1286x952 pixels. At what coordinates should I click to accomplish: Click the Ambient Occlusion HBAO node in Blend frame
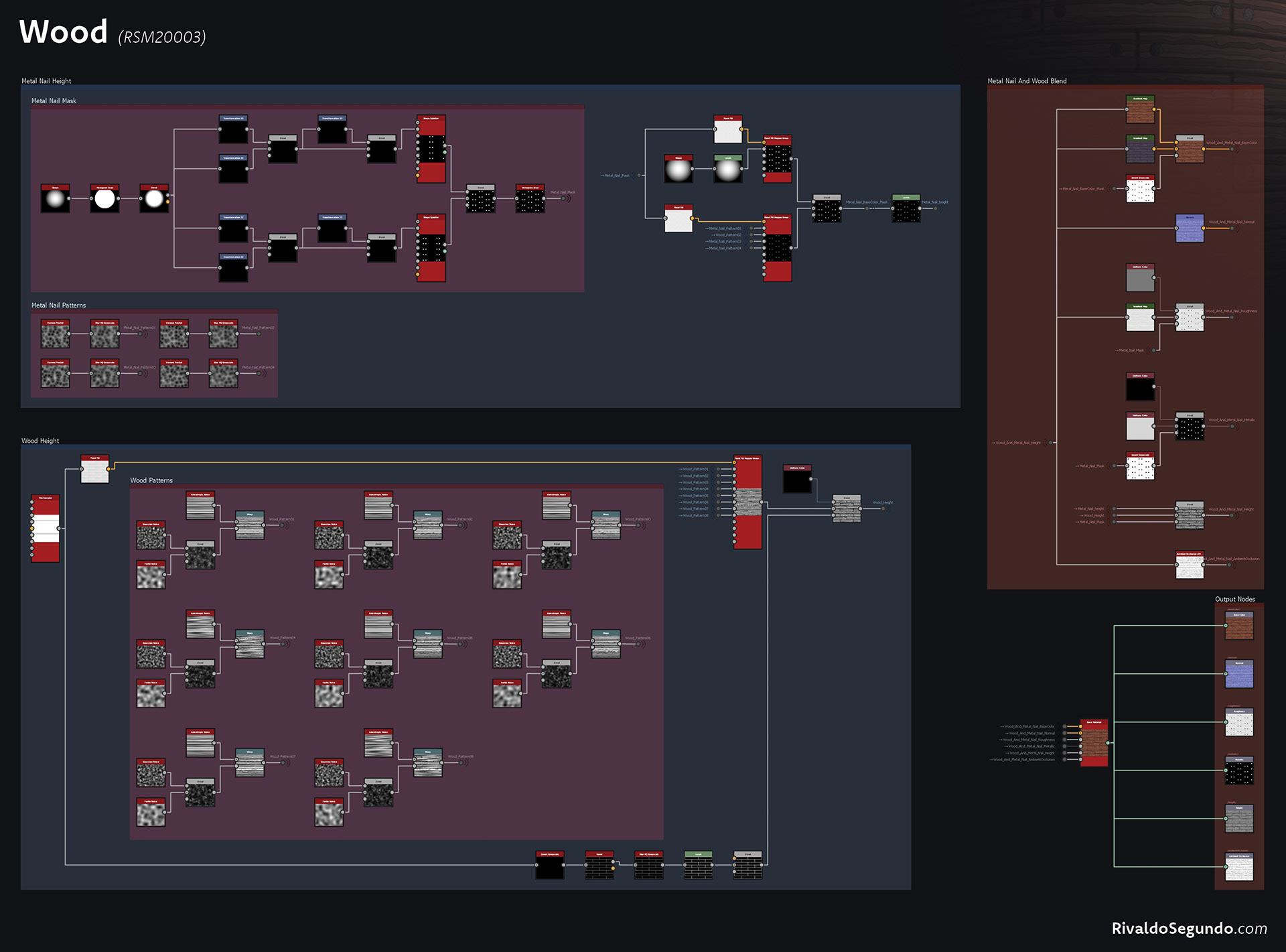[x=1190, y=565]
